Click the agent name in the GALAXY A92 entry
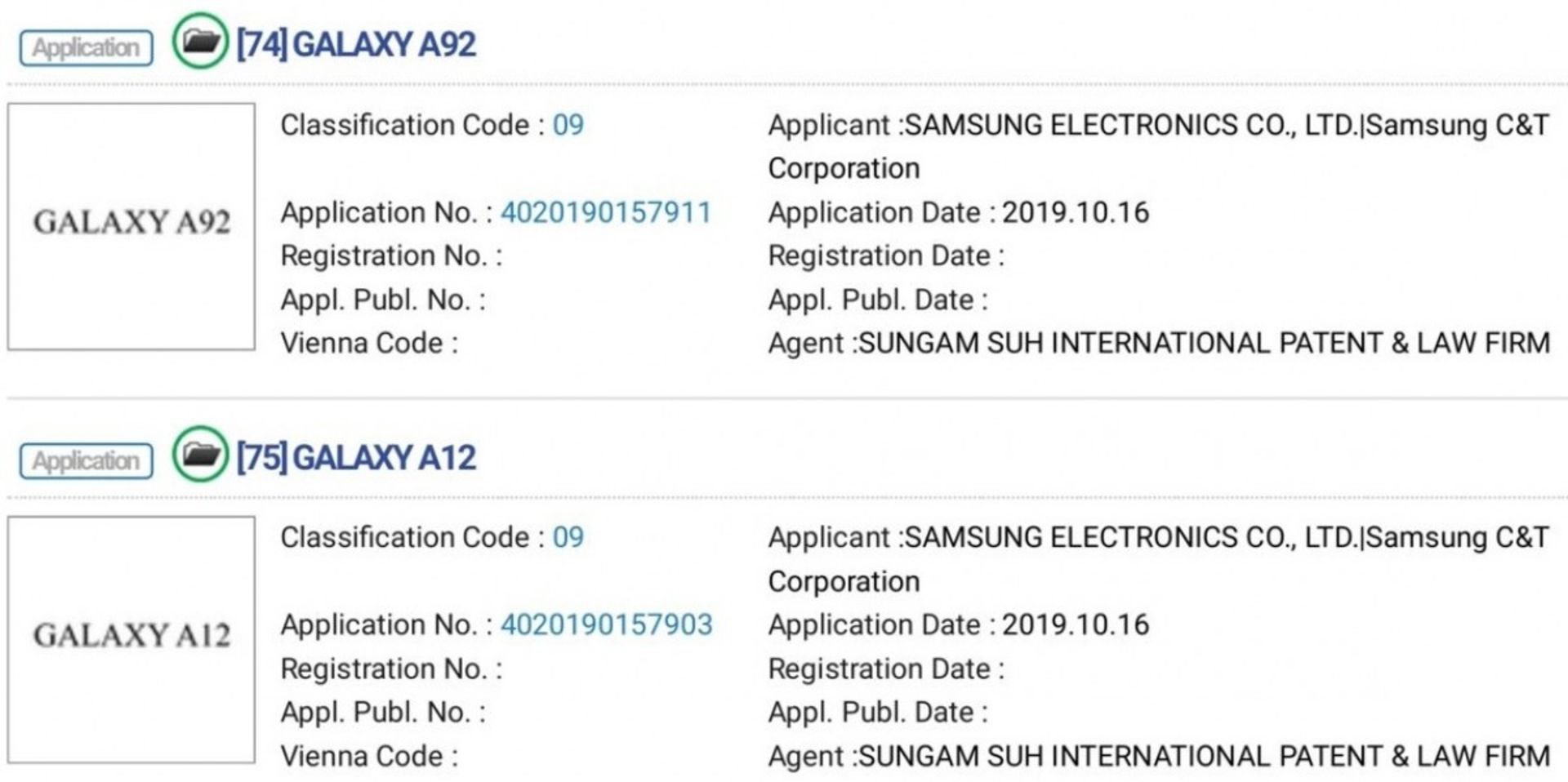Image resolution: width=1568 pixels, height=782 pixels. (1204, 343)
